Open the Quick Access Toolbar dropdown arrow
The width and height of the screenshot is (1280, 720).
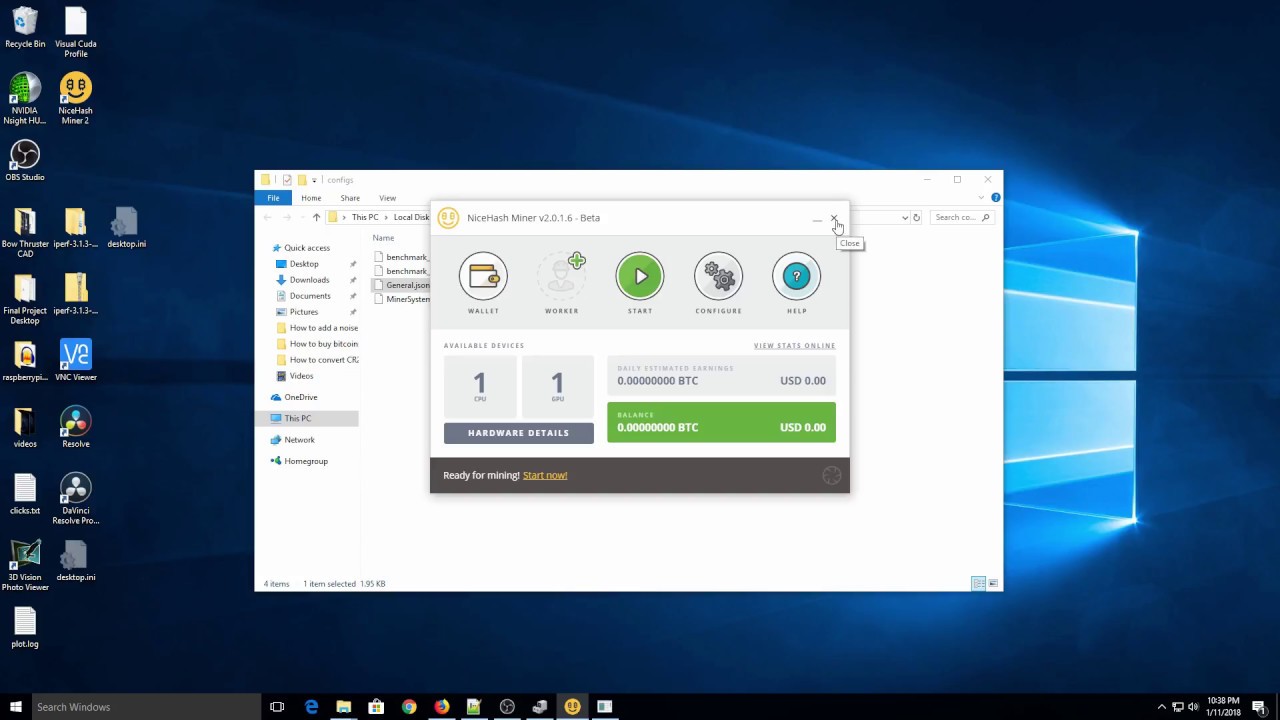coord(314,180)
